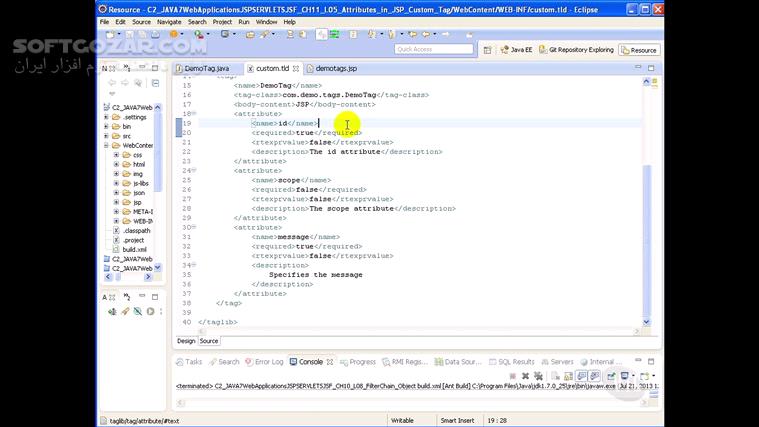
Task: Click the Pin Console icon
Action: 611,376
